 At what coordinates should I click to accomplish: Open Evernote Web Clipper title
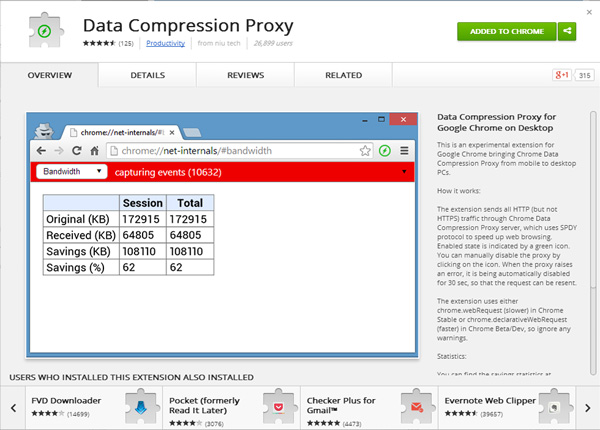coord(490,401)
